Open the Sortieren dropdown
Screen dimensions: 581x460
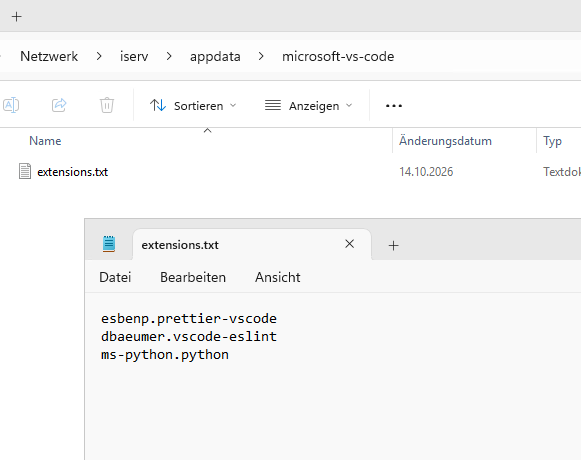click(x=193, y=106)
